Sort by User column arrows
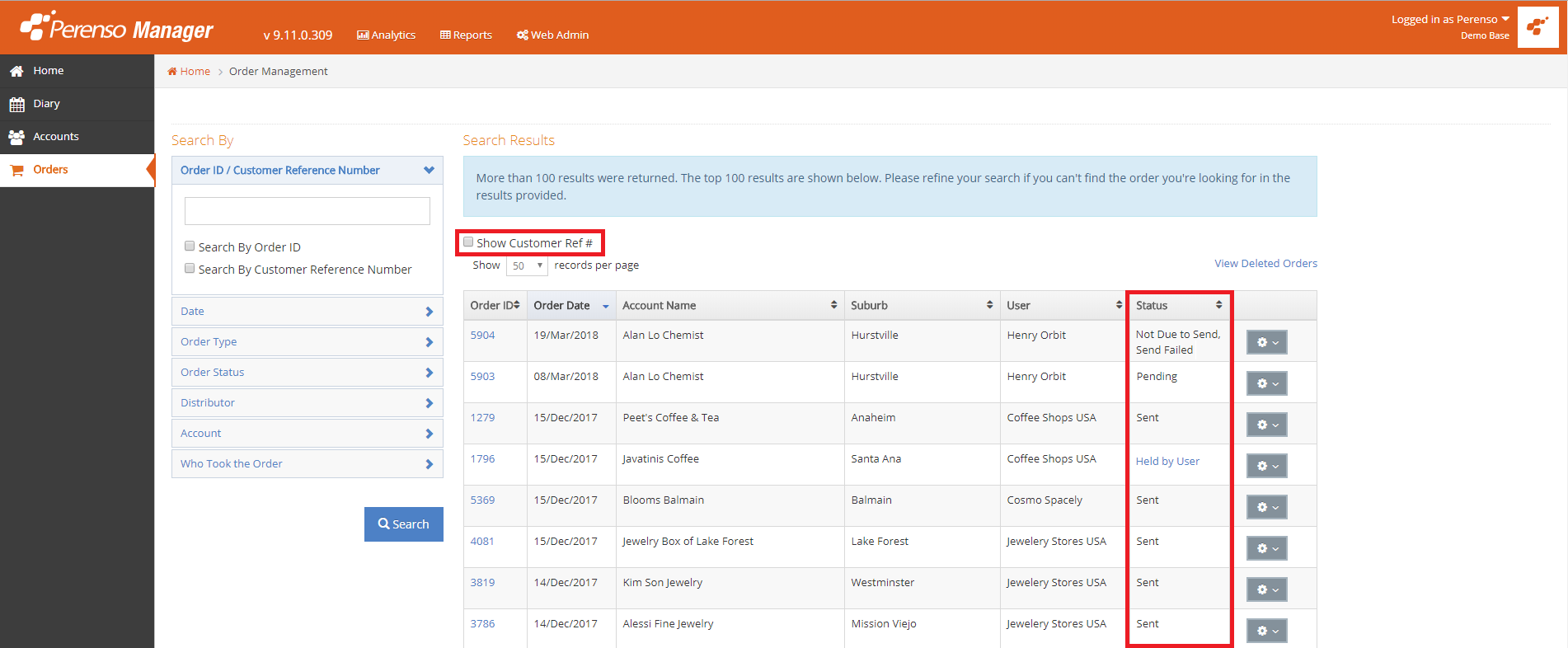Viewport: 1568px width, 648px height. coord(1119,305)
